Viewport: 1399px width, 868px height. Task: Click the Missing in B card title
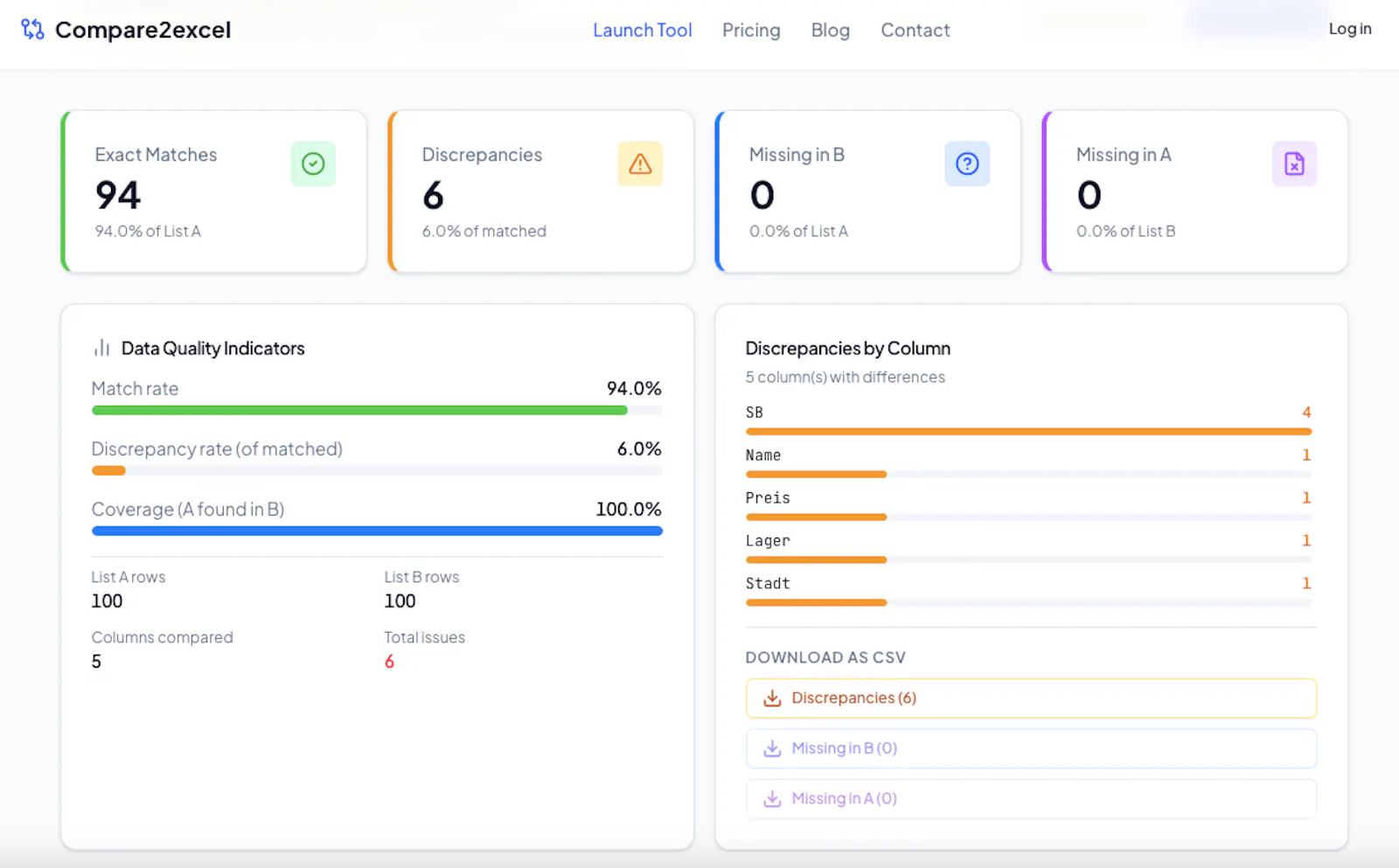coord(797,155)
